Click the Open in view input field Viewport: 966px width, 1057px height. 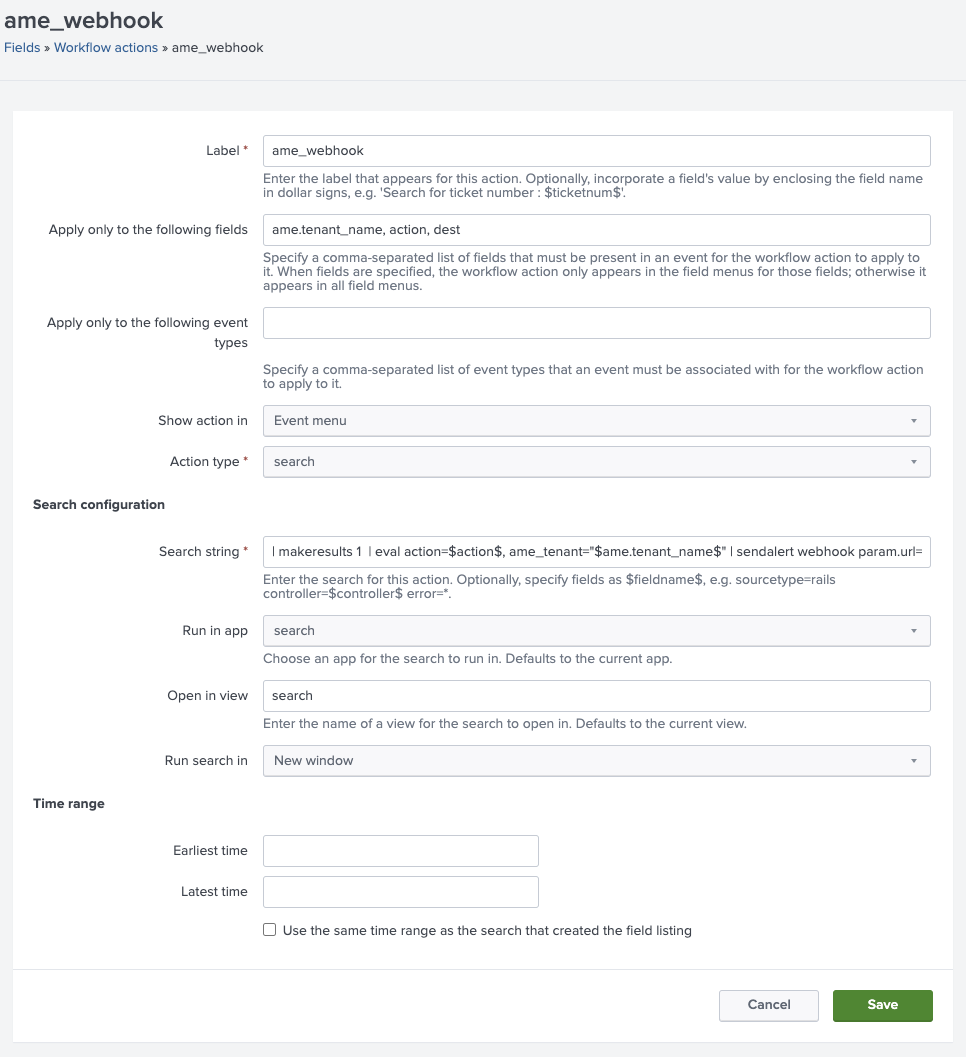click(x=595, y=696)
